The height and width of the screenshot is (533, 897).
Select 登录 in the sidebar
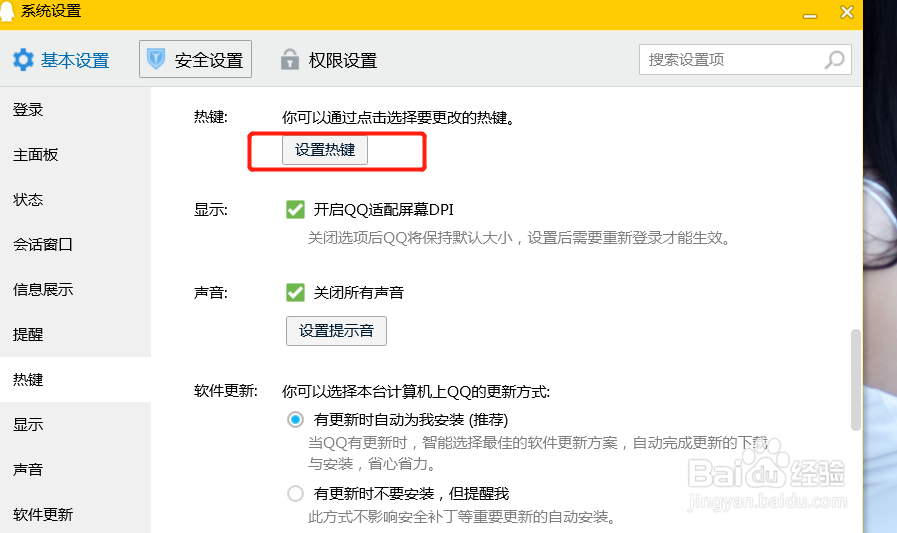[76, 110]
